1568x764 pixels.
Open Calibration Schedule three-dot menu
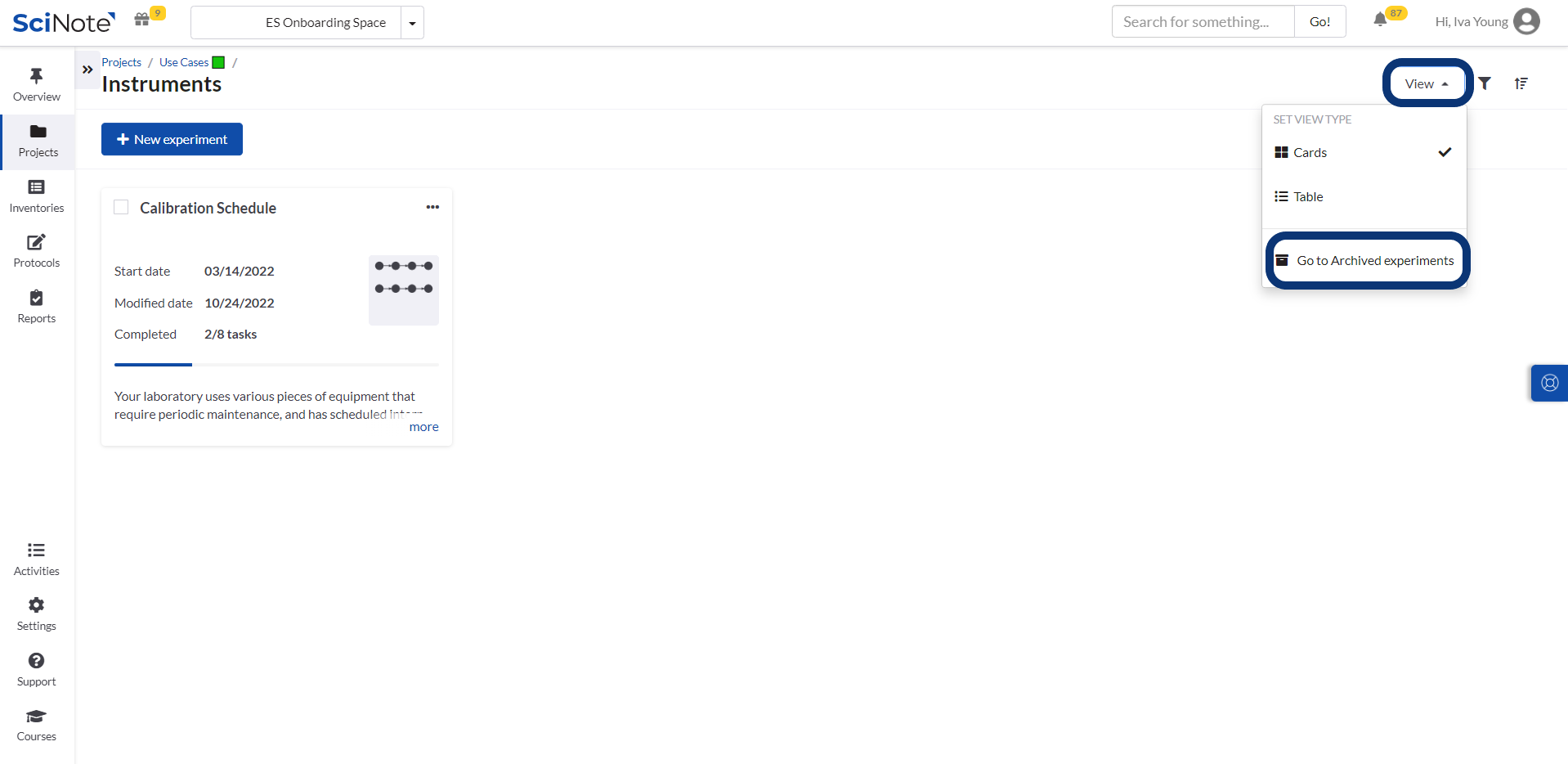(x=432, y=207)
